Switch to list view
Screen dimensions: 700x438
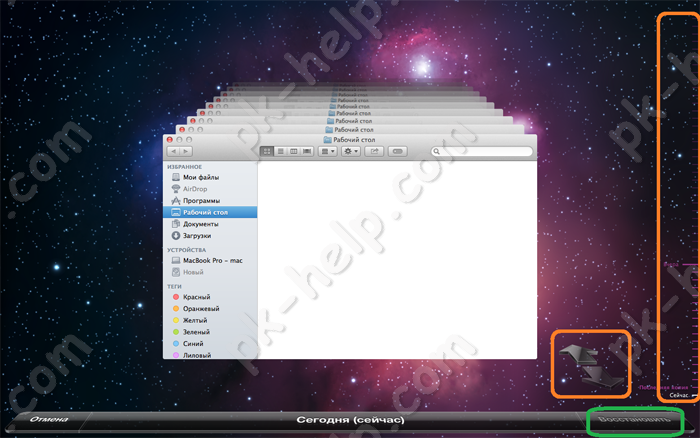point(280,152)
